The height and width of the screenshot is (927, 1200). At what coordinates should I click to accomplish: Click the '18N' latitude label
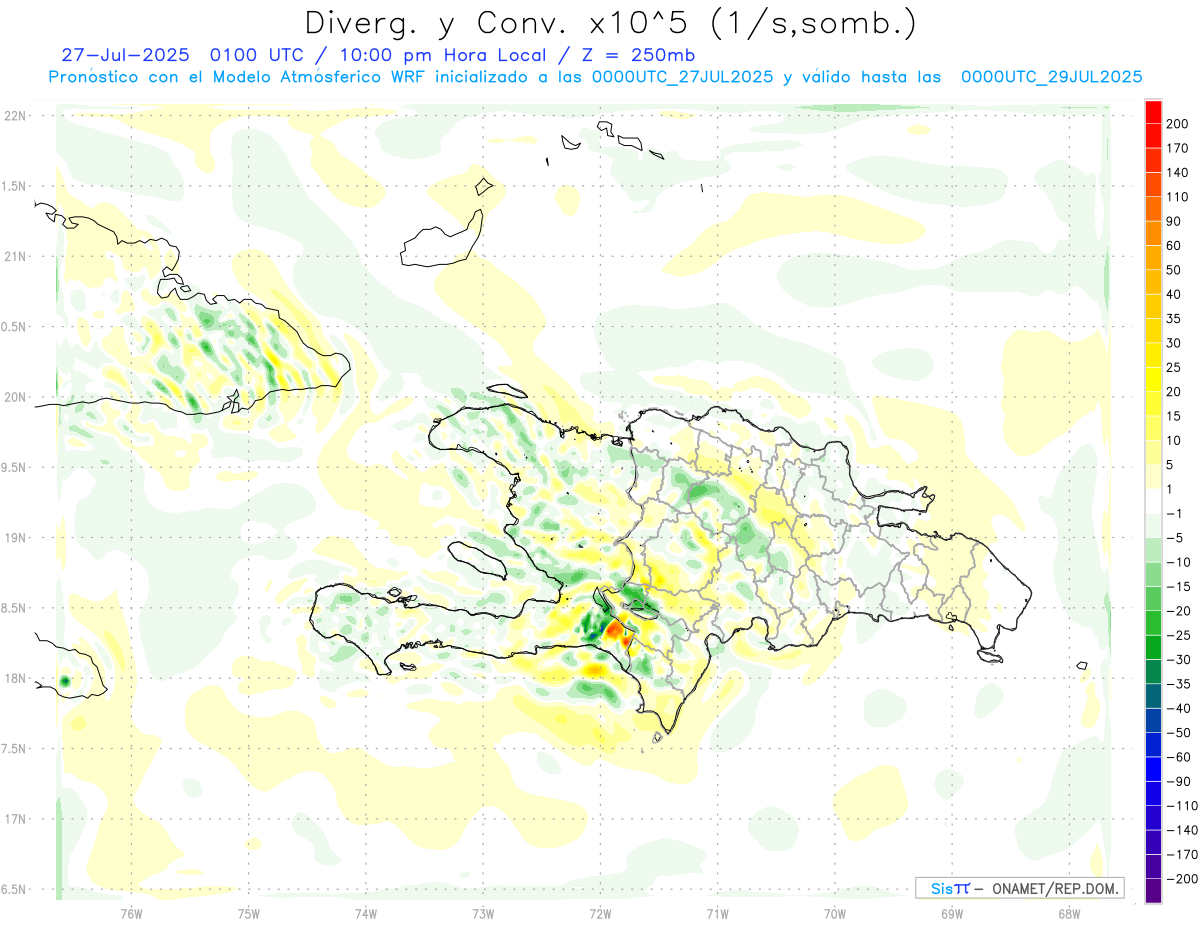(15, 678)
